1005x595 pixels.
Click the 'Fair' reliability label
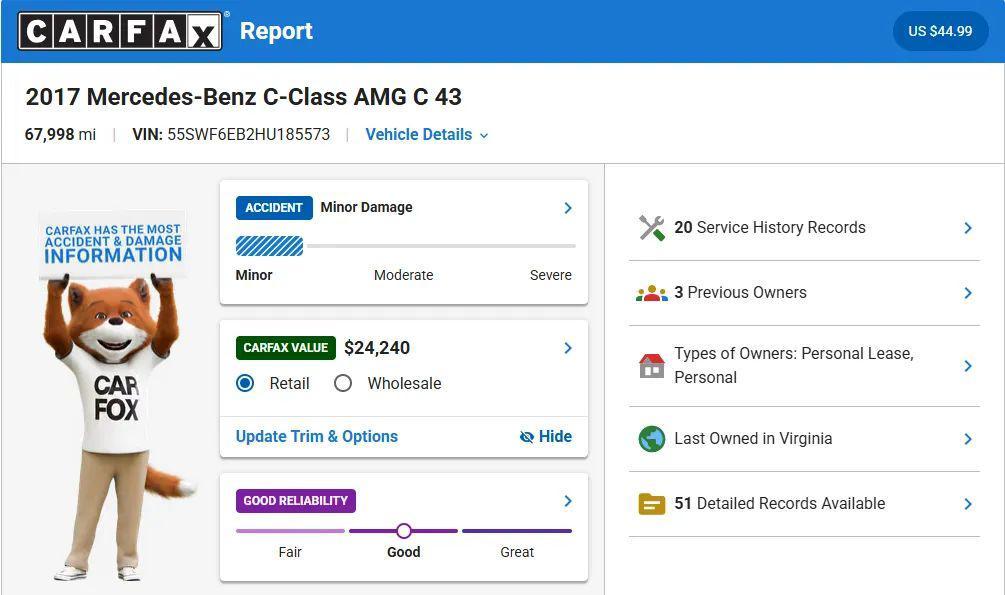coord(290,552)
